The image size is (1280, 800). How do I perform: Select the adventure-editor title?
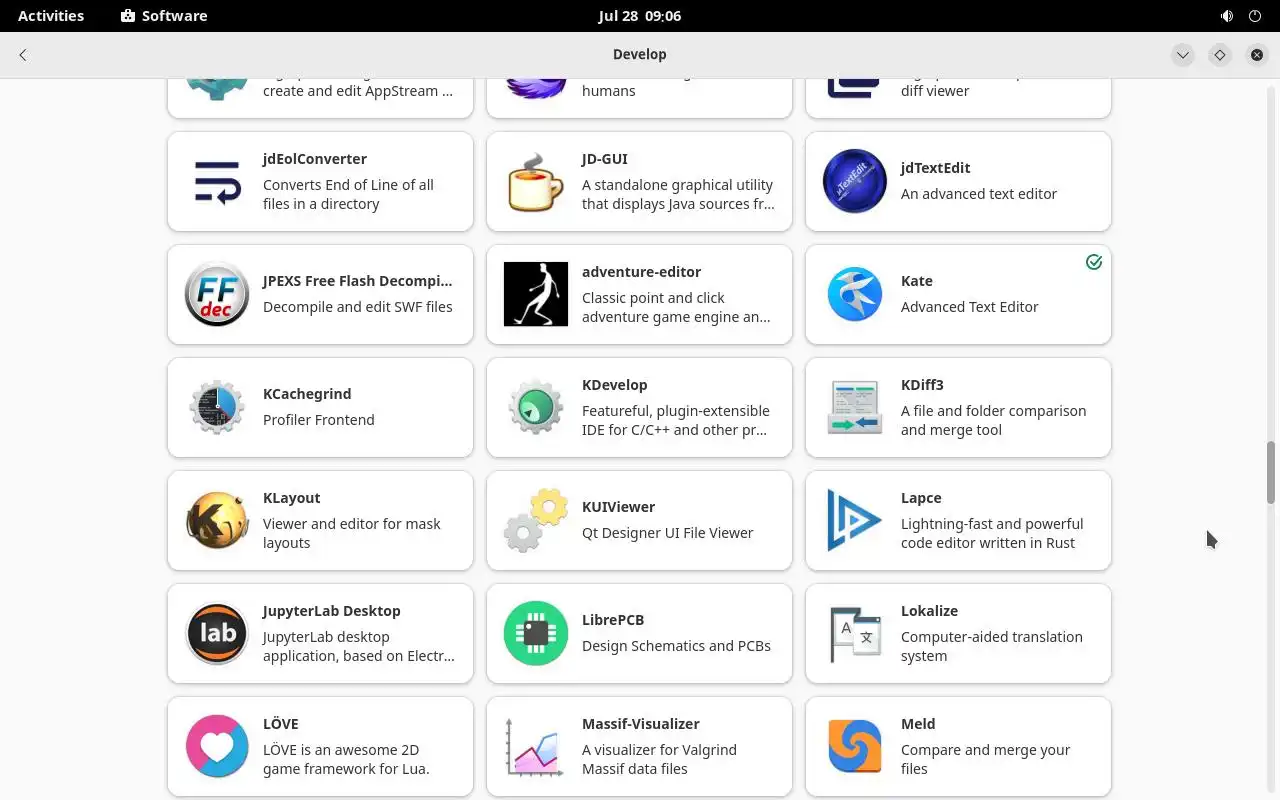[641, 272]
